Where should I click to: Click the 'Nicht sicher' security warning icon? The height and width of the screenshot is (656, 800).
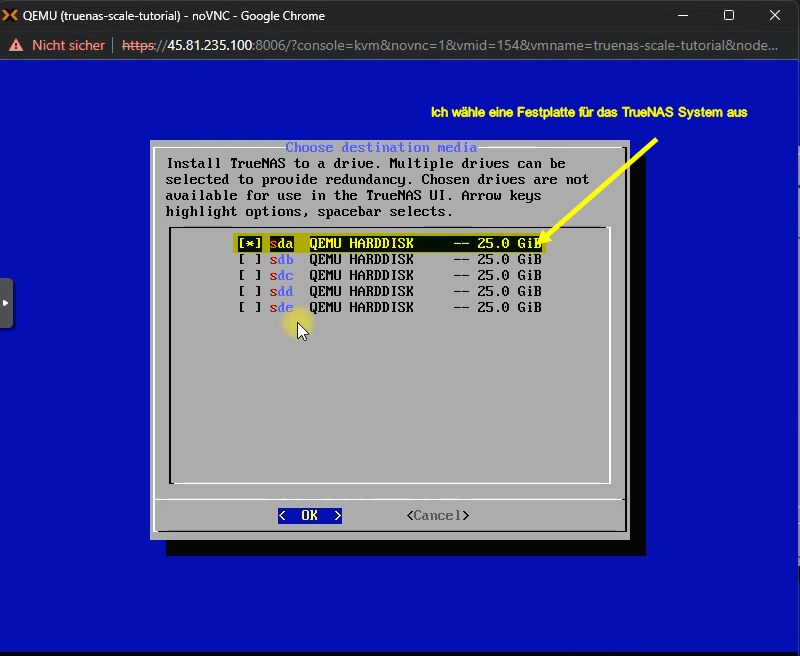[x=16, y=45]
